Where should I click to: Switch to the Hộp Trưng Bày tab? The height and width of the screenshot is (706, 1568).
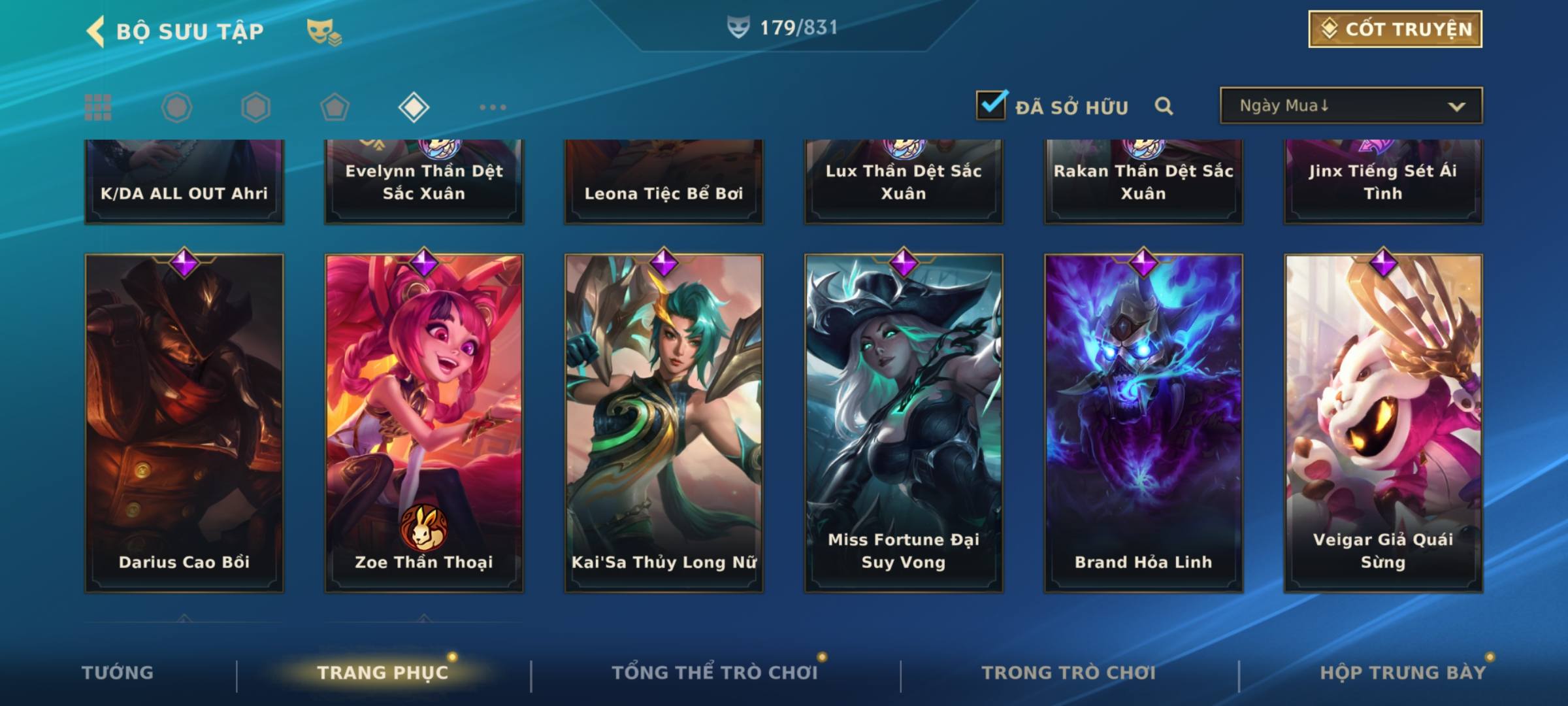pyautogui.click(x=1403, y=672)
